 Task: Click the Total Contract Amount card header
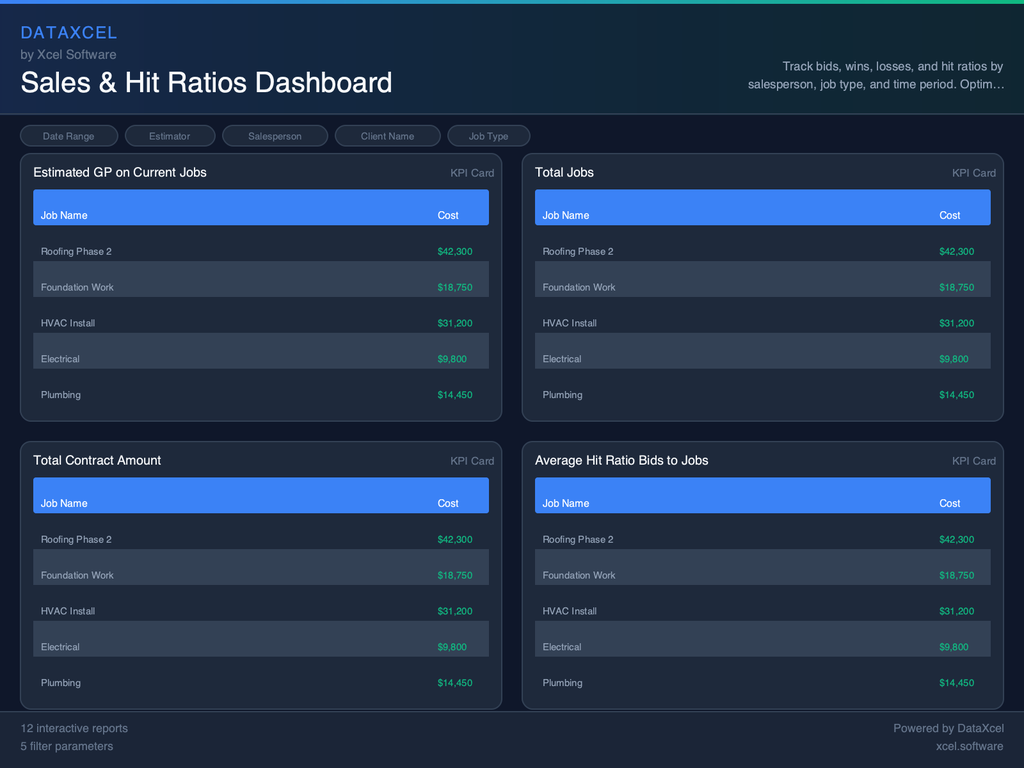[x=97, y=460]
